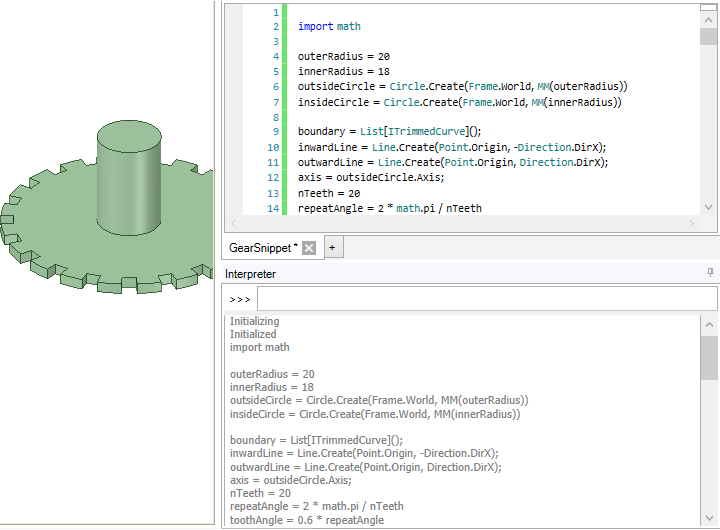The width and height of the screenshot is (720, 530).
Task: Click 'outerRadius = 20' line in editor
Action: tap(343, 56)
